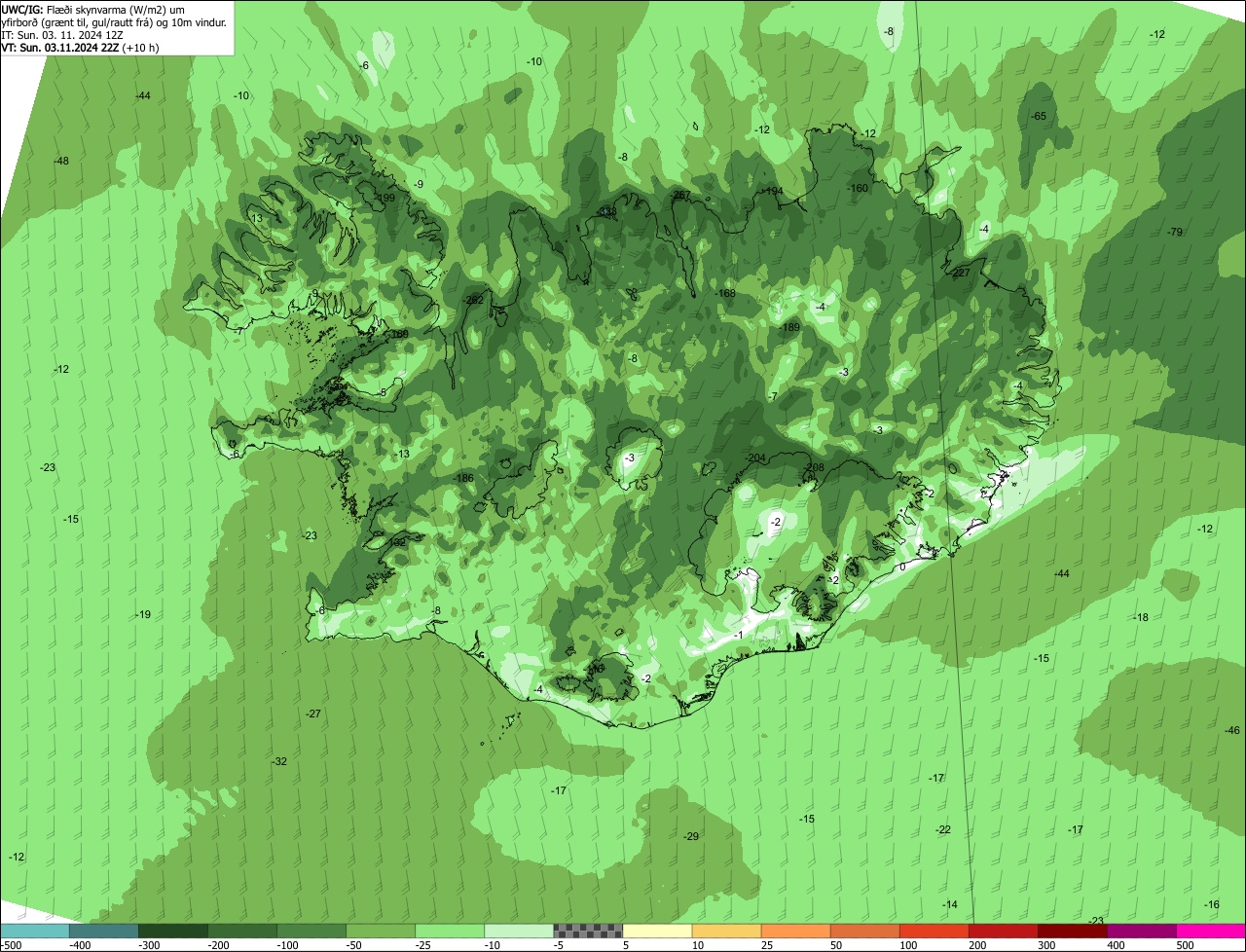The width and height of the screenshot is (1246, 952).
Task: Select the '-18' value over the ocean
Action: 1141,617
